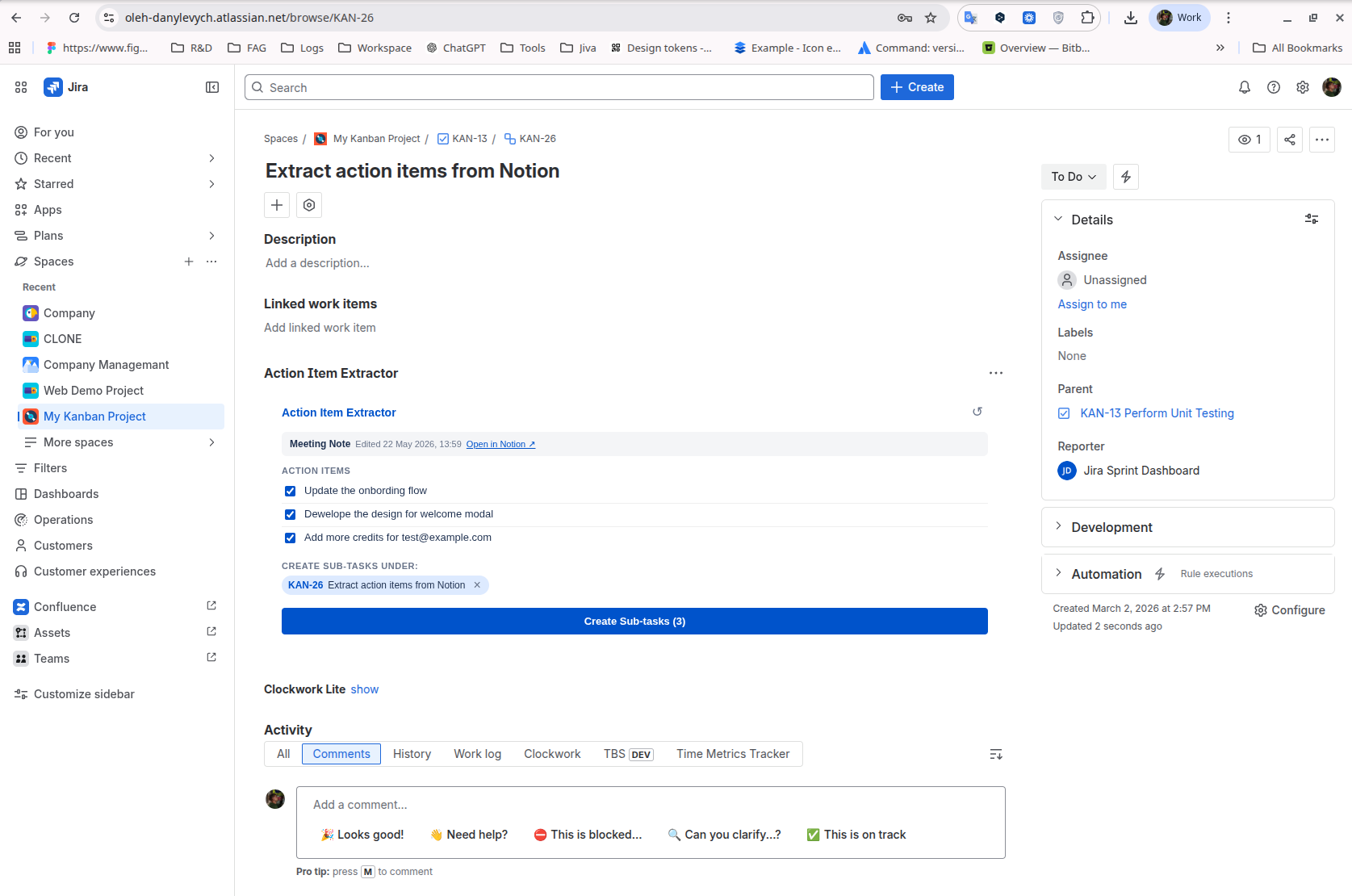Open Confluence external link icon
This screenshot has height=896, width=1352.
point(211,606)
